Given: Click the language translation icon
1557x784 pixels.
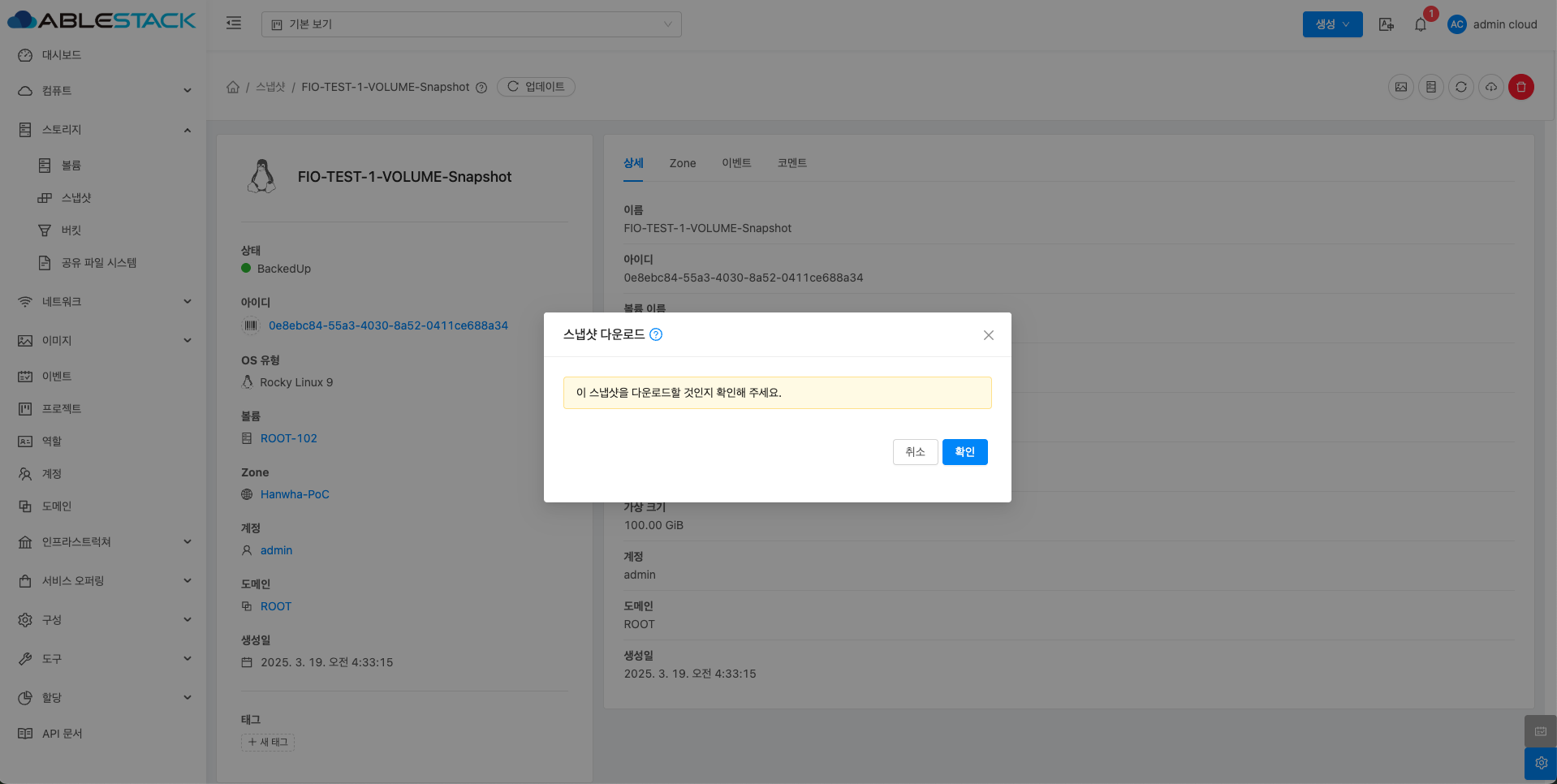Looking at the screenshot, I should pyautogui.click(x=1386, y=24).
